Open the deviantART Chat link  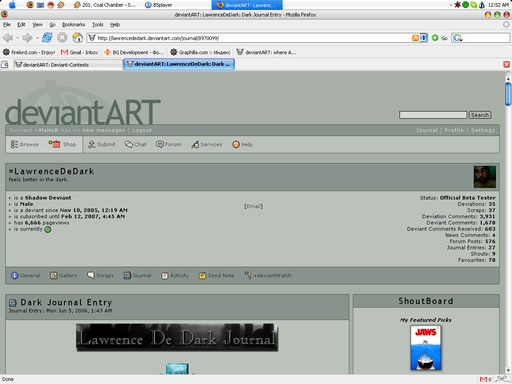[x=136, y=144]
